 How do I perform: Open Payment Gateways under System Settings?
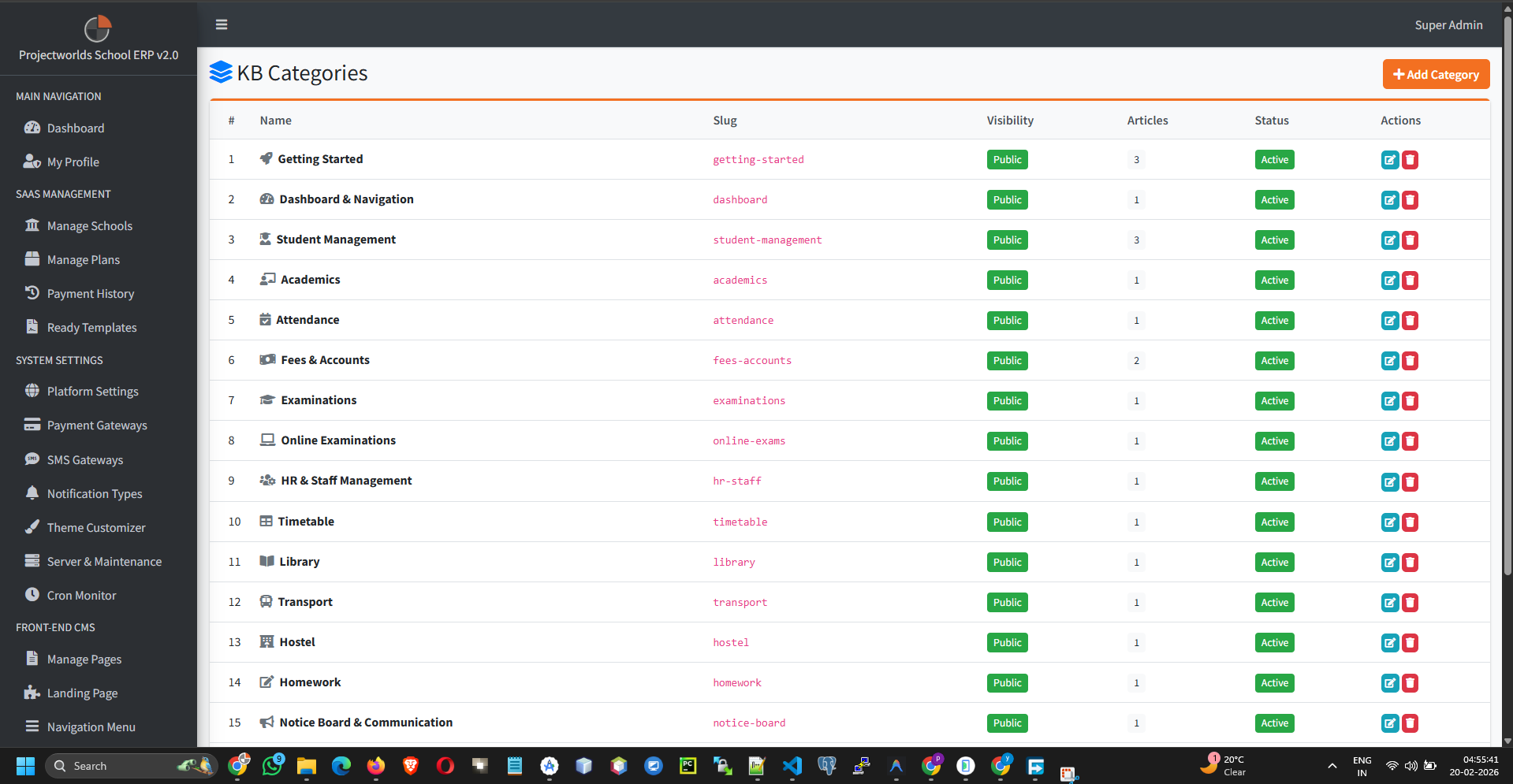pyautogui.click(x=96, y=425)
